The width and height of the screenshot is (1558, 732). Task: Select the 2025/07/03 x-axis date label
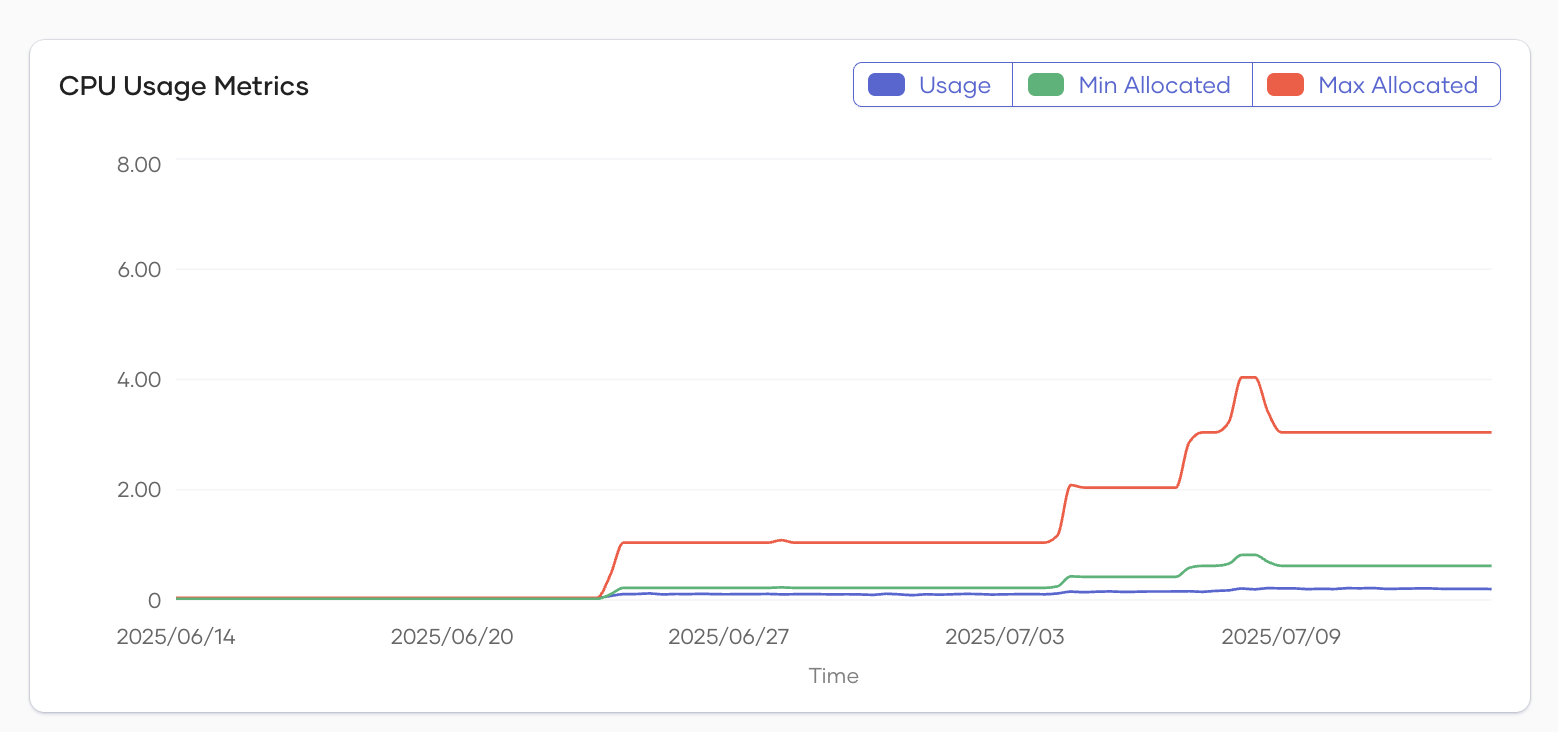[1006, 637]
